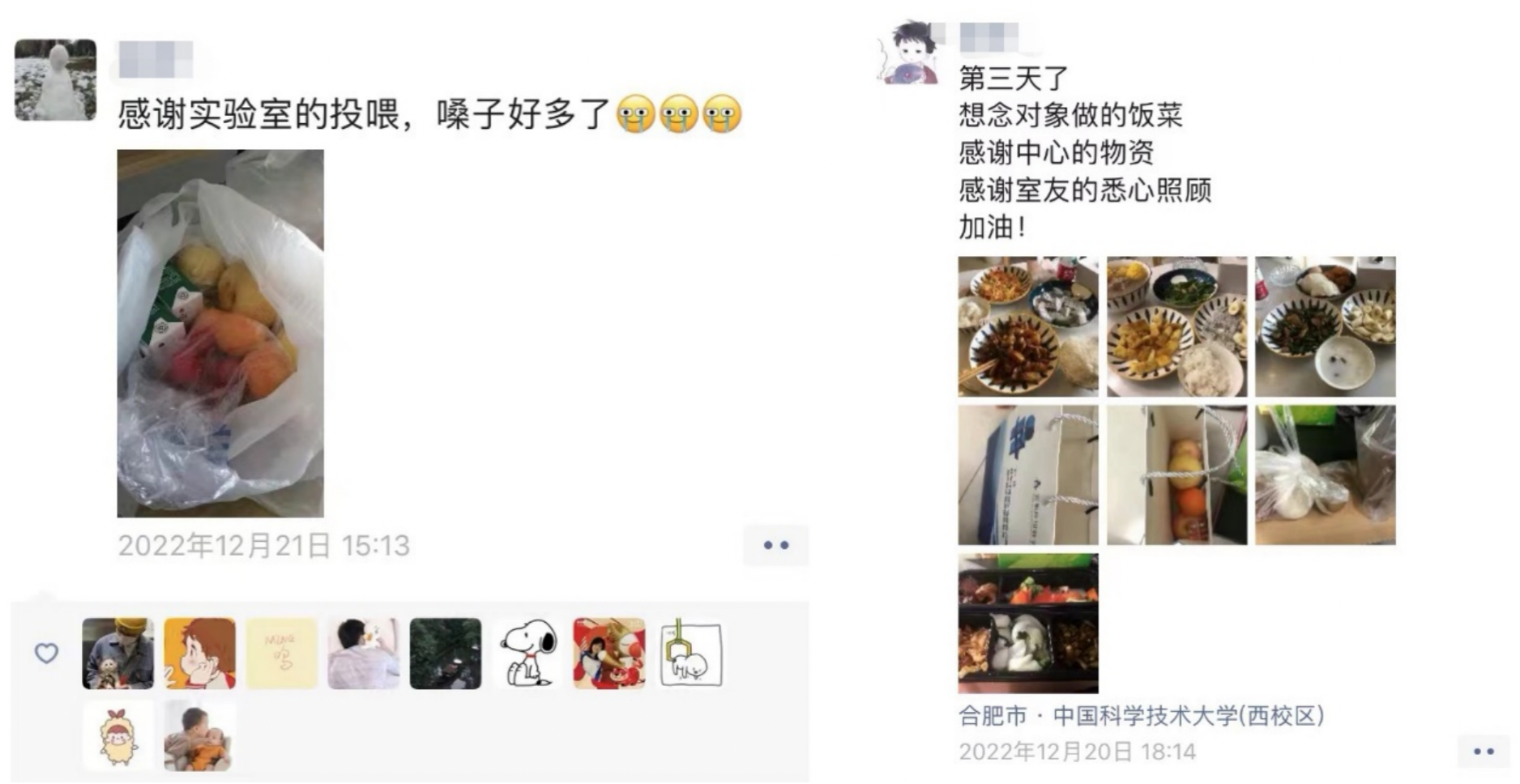Open the orange-haired cartoon avatar
This screenshot has width=1520, height=784.
pyautogui.click(x=199, y=653)
